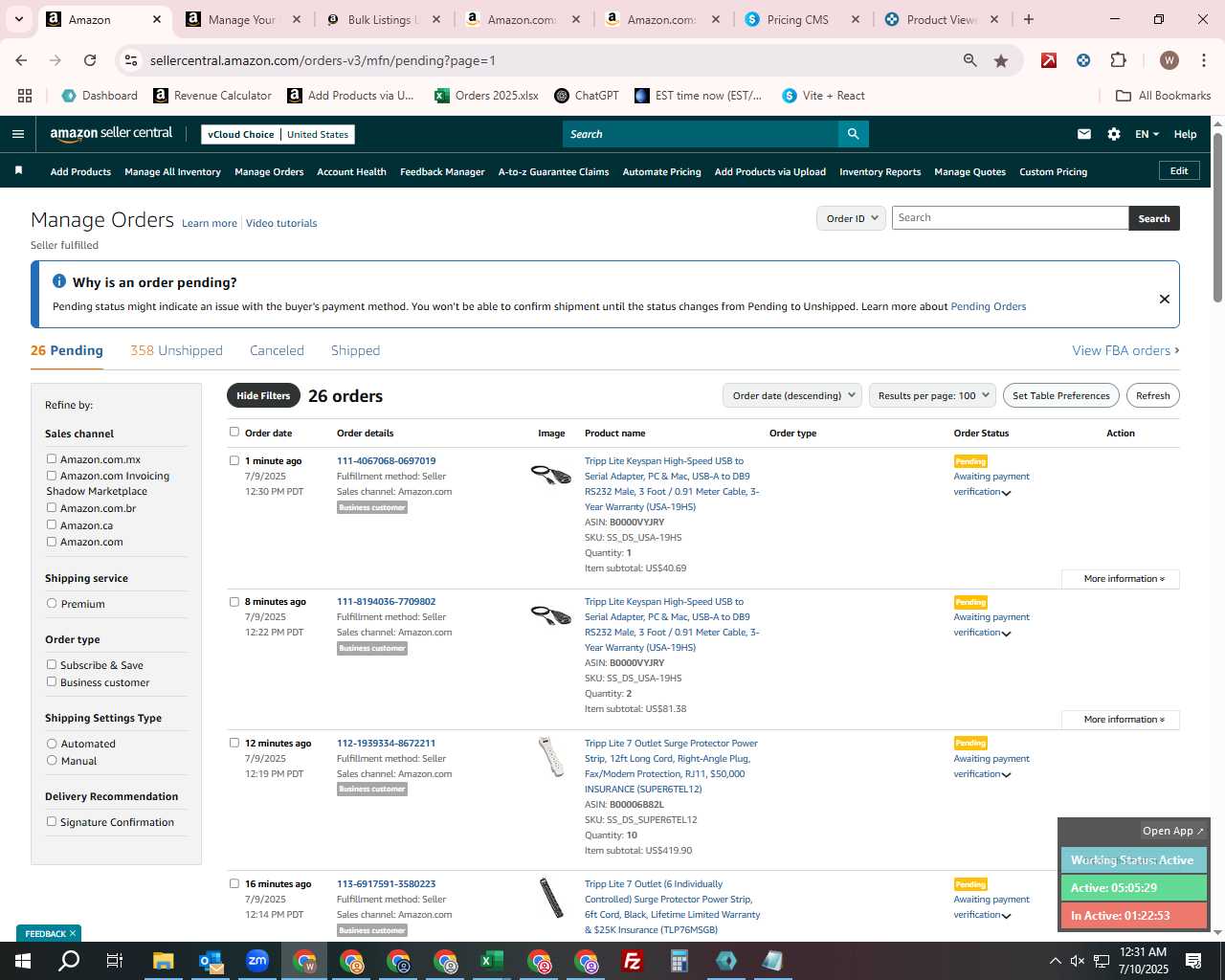Select the Manual shipping settings radio
Image resolution: width=1225 pixels, height=980 pixels.
[52, 760]
